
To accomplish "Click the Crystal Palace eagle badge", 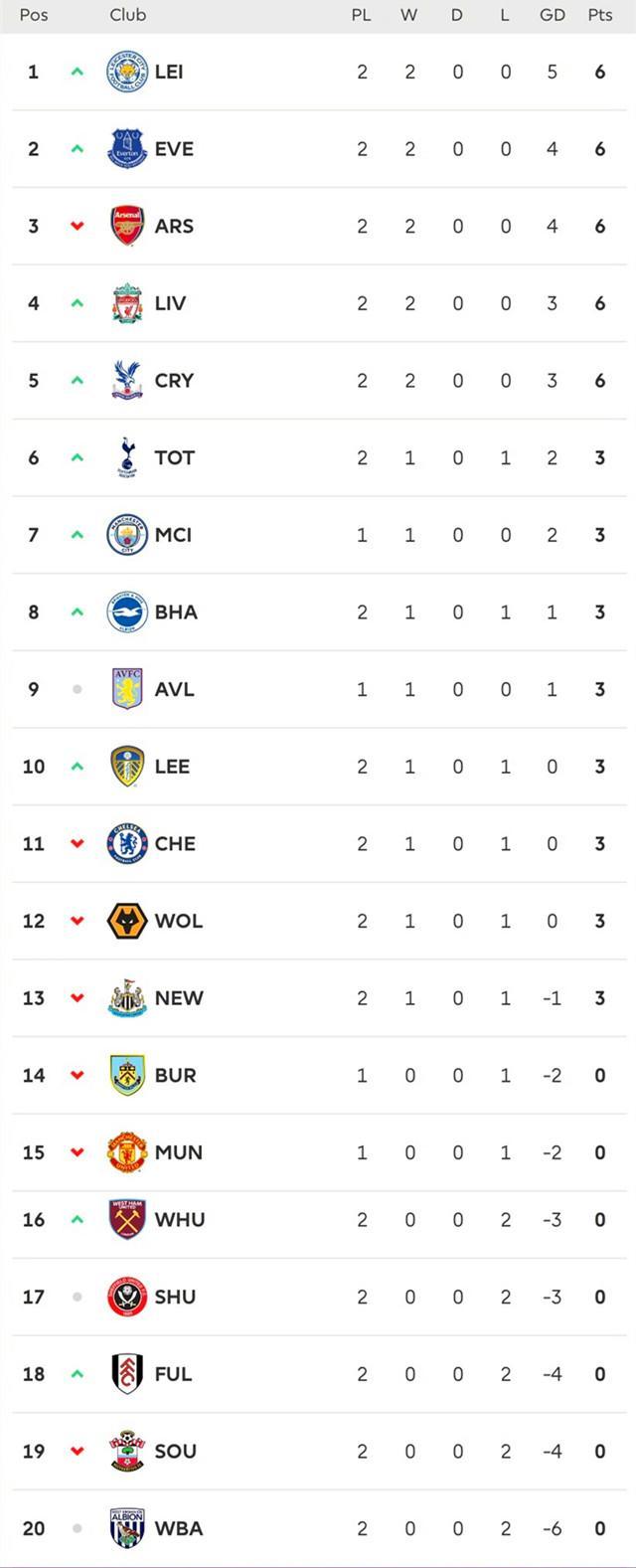I will click(127, 381).
